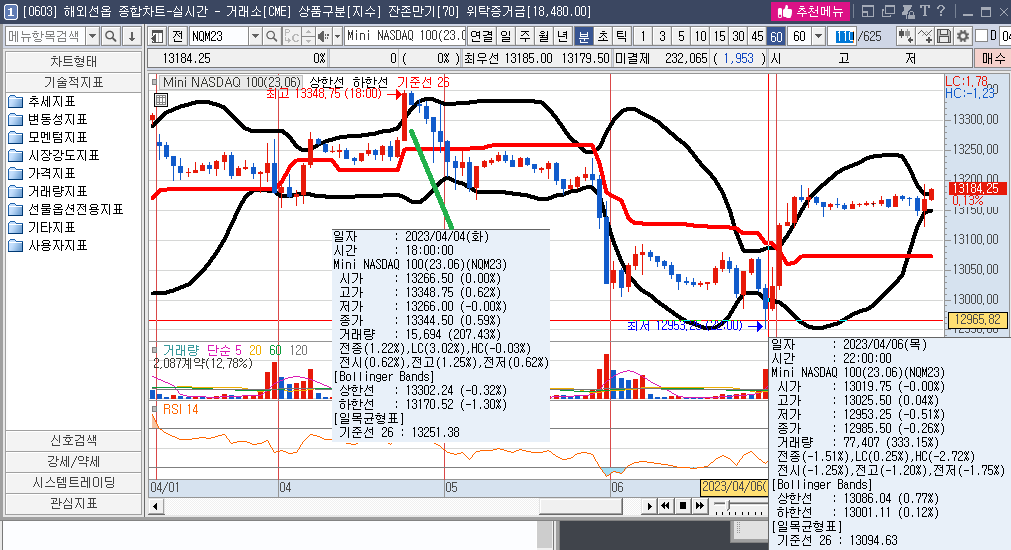Screen dimensions: 1011x550
Task: Select the 연결 continuous contract button
Action: 481,36
